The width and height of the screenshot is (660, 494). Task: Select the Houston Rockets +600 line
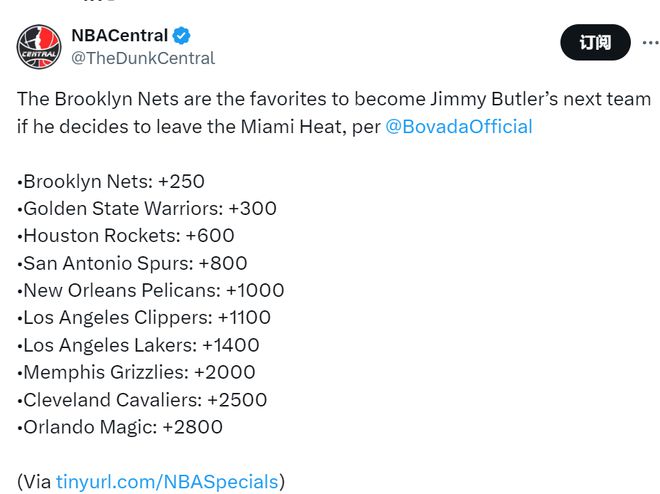click(126, 236)
